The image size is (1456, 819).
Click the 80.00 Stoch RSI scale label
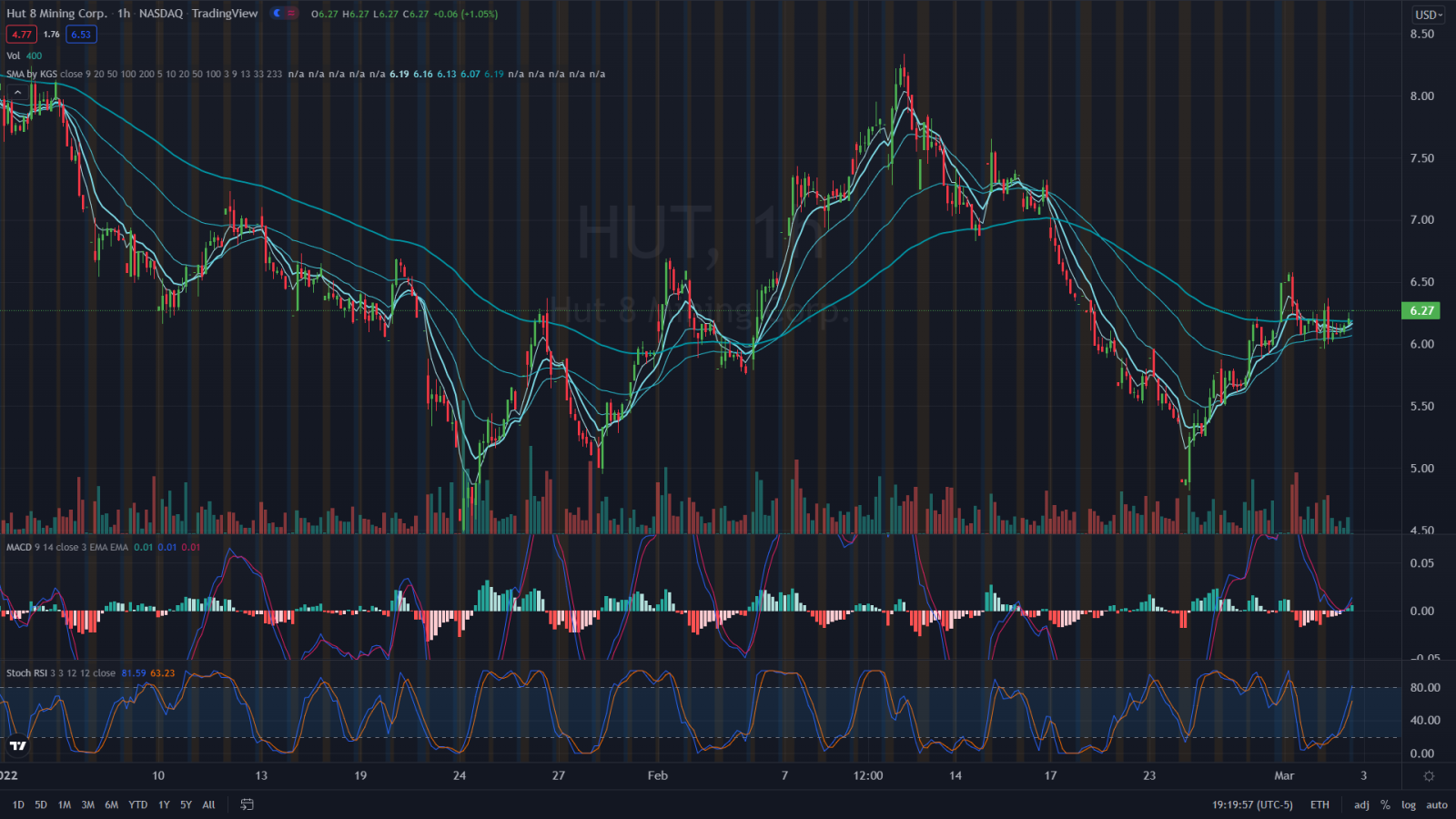1425,687
